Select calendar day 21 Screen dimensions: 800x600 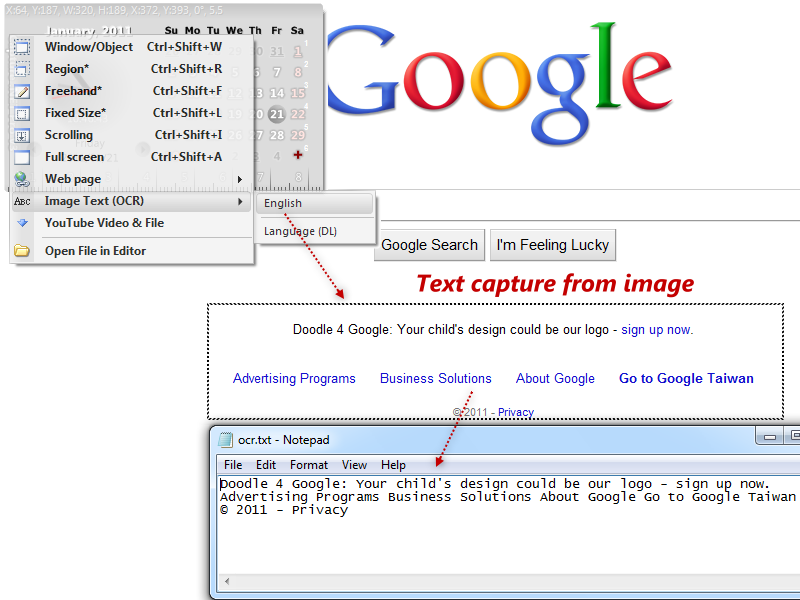(277, 114)
